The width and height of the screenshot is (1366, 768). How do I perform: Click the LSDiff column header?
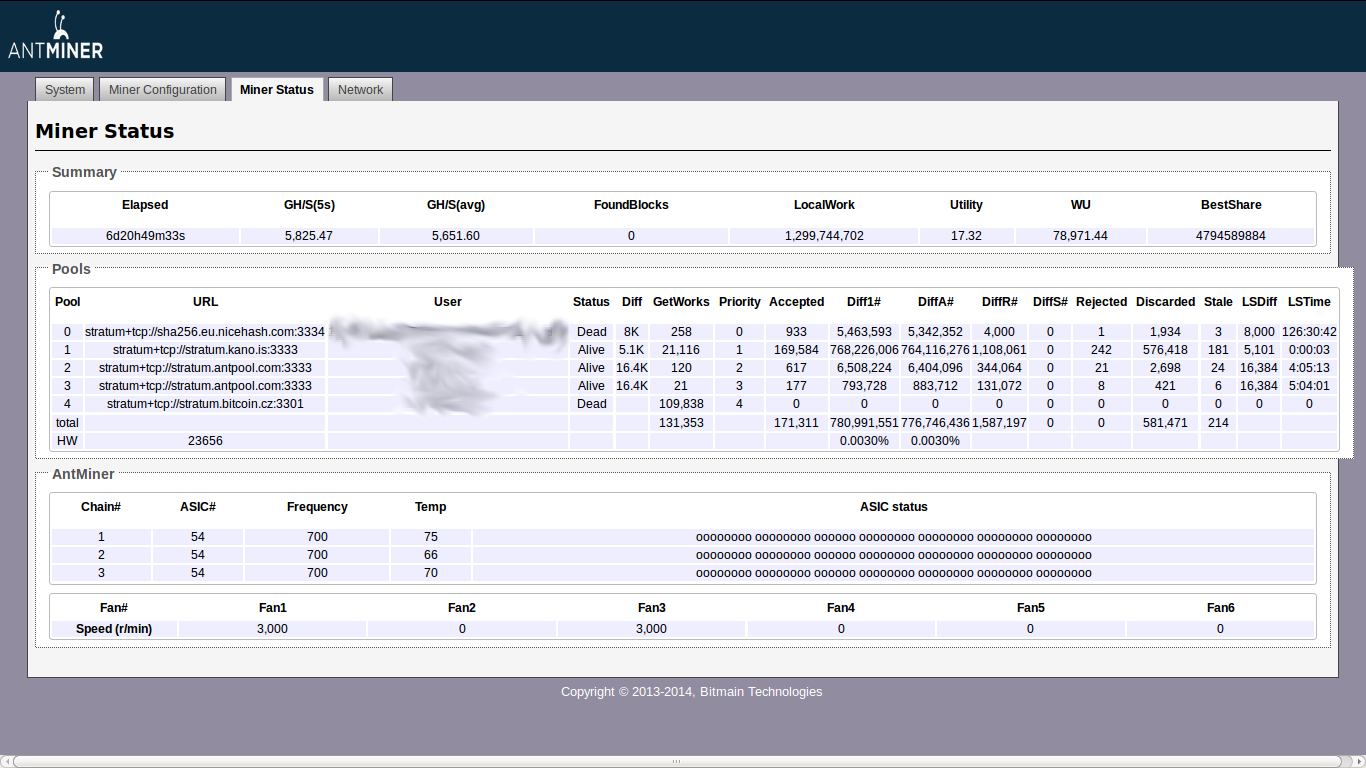pyautogui.click(x=1259, y=302)
